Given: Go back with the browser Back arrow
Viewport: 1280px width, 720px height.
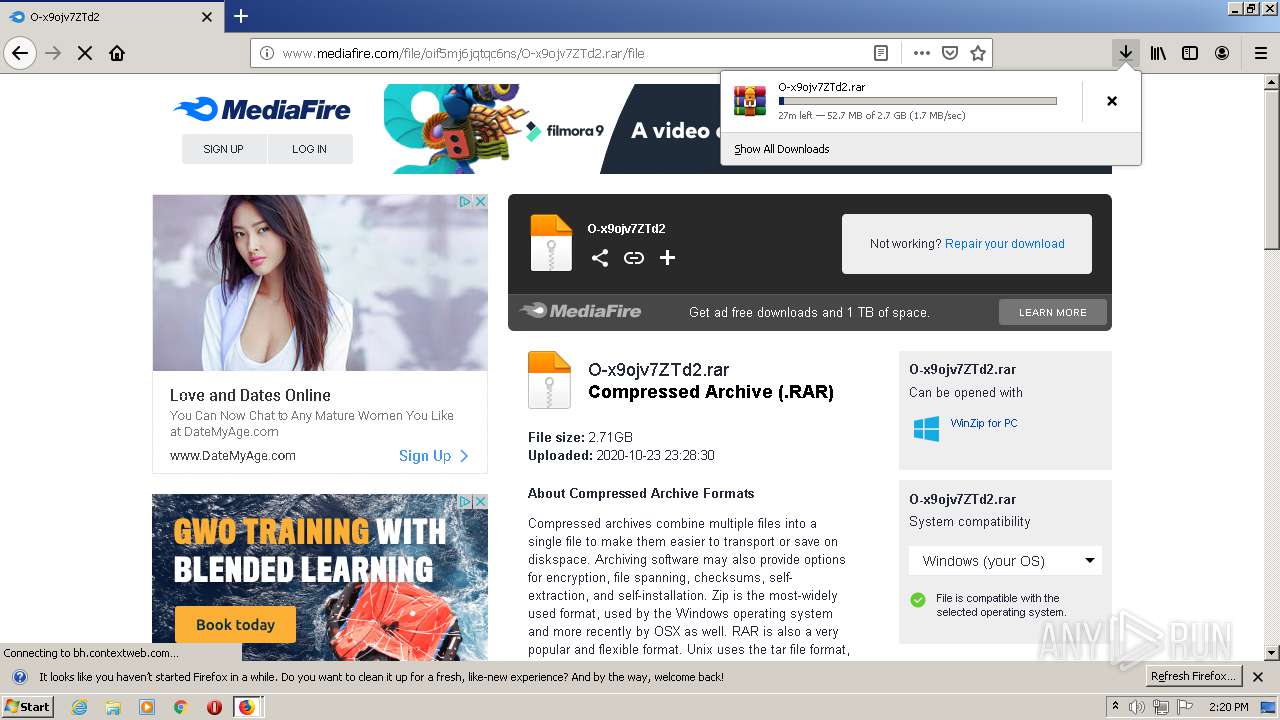Looking at the screenshot, I should (x=20, y=53).
